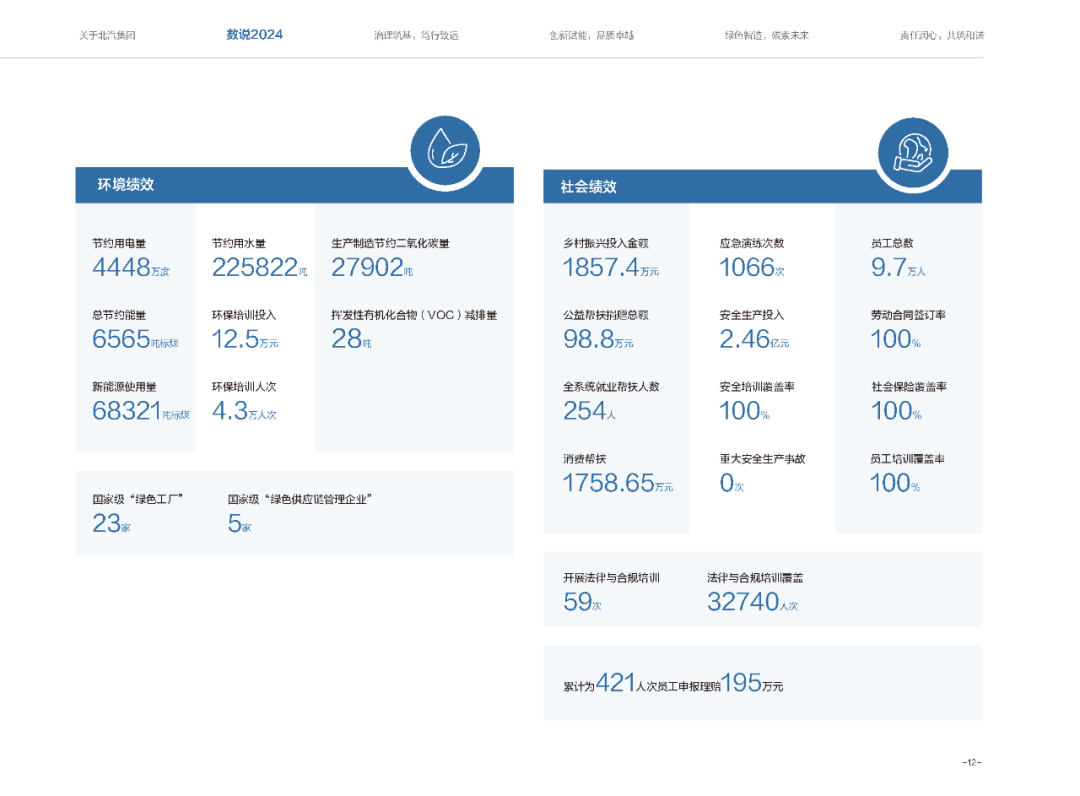This screenshot has height=796, width=1080.
Task: Click the 应急演练次数 value 1066
Action: [x=747, y=267]
